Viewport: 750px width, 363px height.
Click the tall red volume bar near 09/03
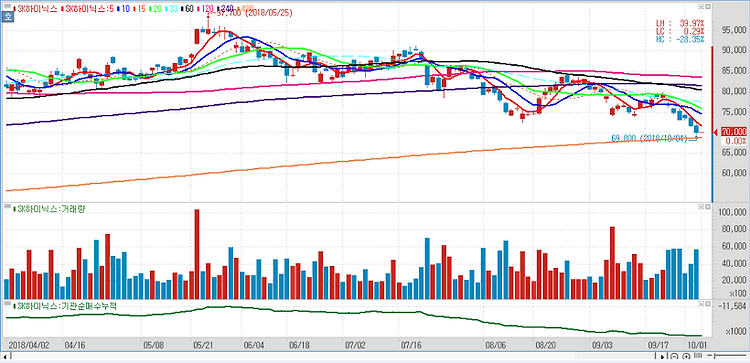[x=612, y=263]
